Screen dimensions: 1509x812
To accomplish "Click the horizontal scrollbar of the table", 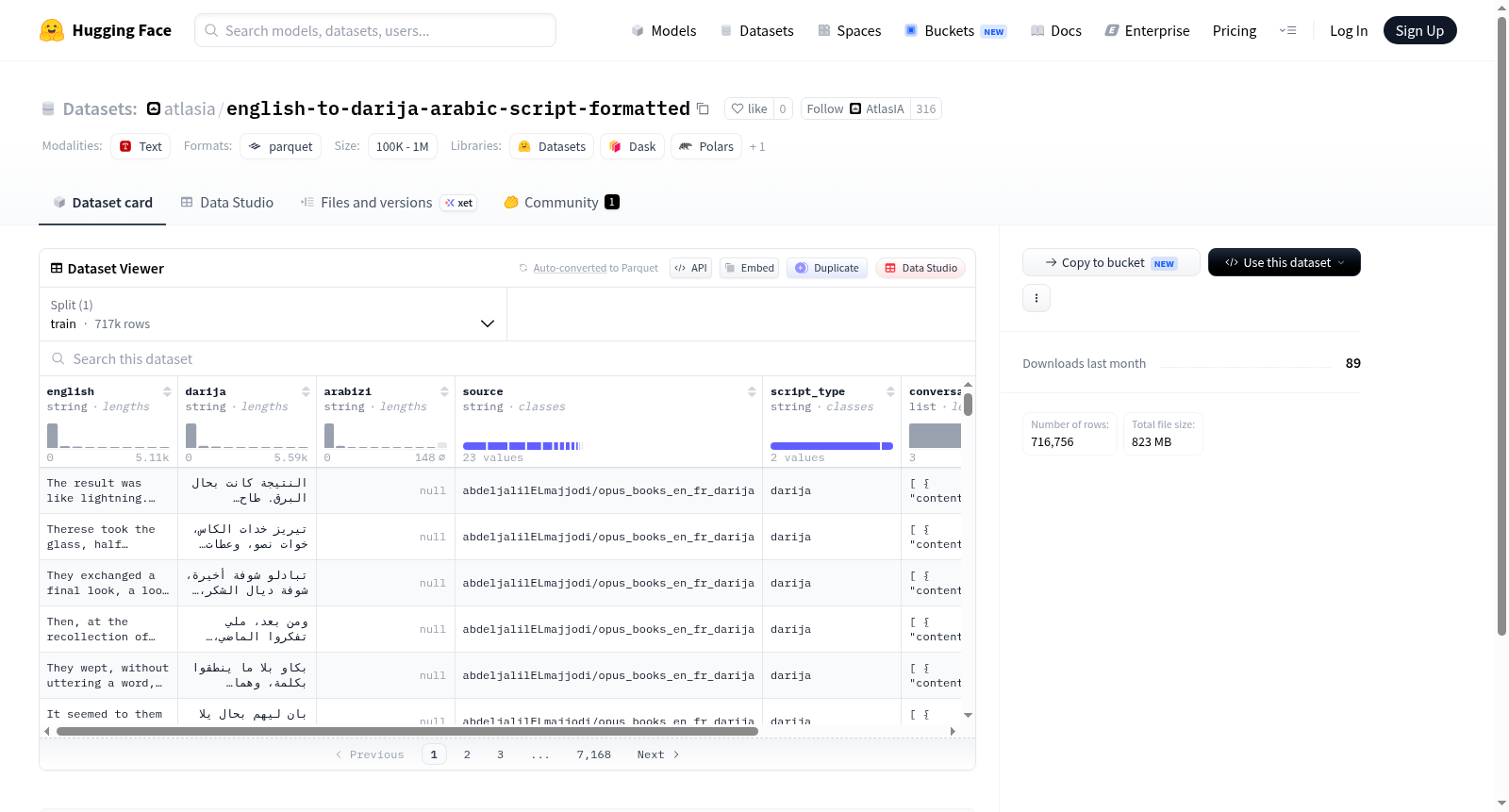I will tap(407, 731).
